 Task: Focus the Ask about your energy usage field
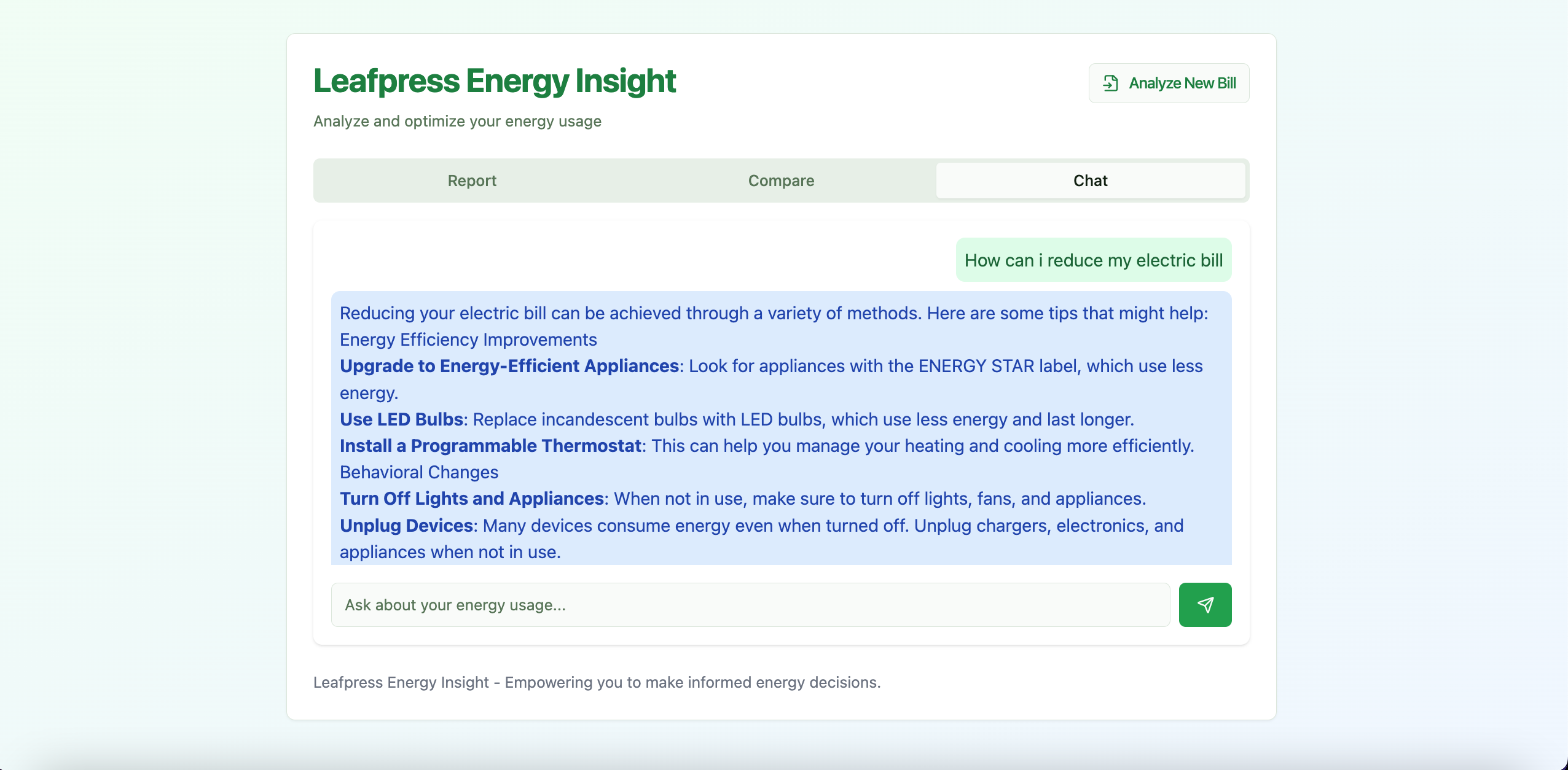[x=750, y=605]
